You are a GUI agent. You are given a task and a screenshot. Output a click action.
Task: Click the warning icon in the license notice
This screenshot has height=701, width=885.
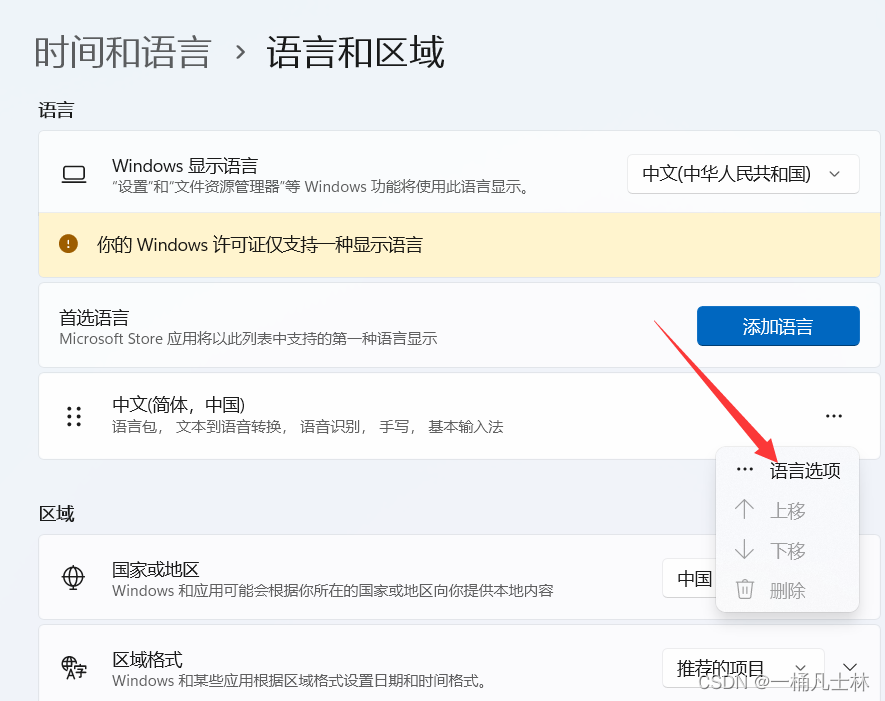point(68,244)
